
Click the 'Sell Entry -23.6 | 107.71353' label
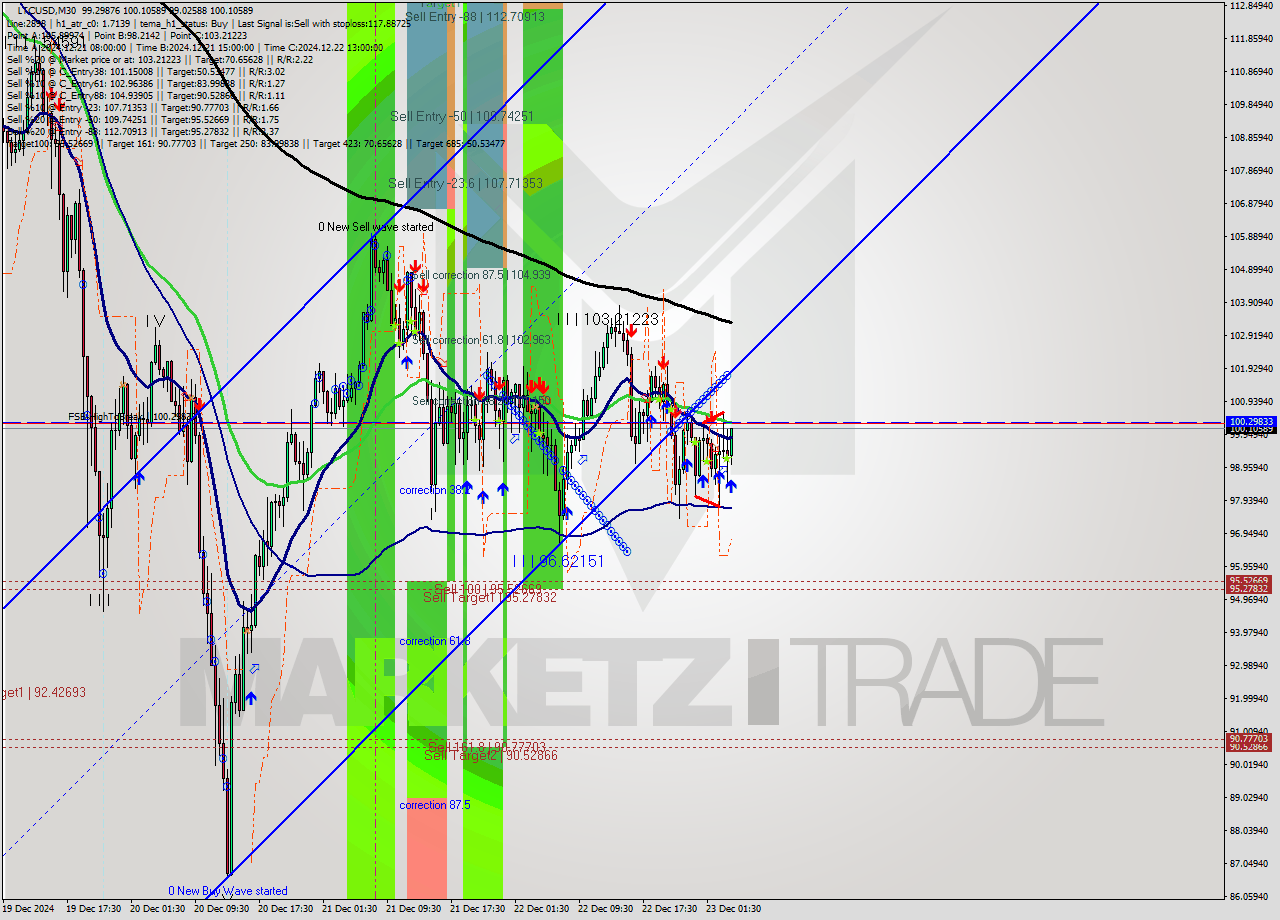click(x=466, y=183)
